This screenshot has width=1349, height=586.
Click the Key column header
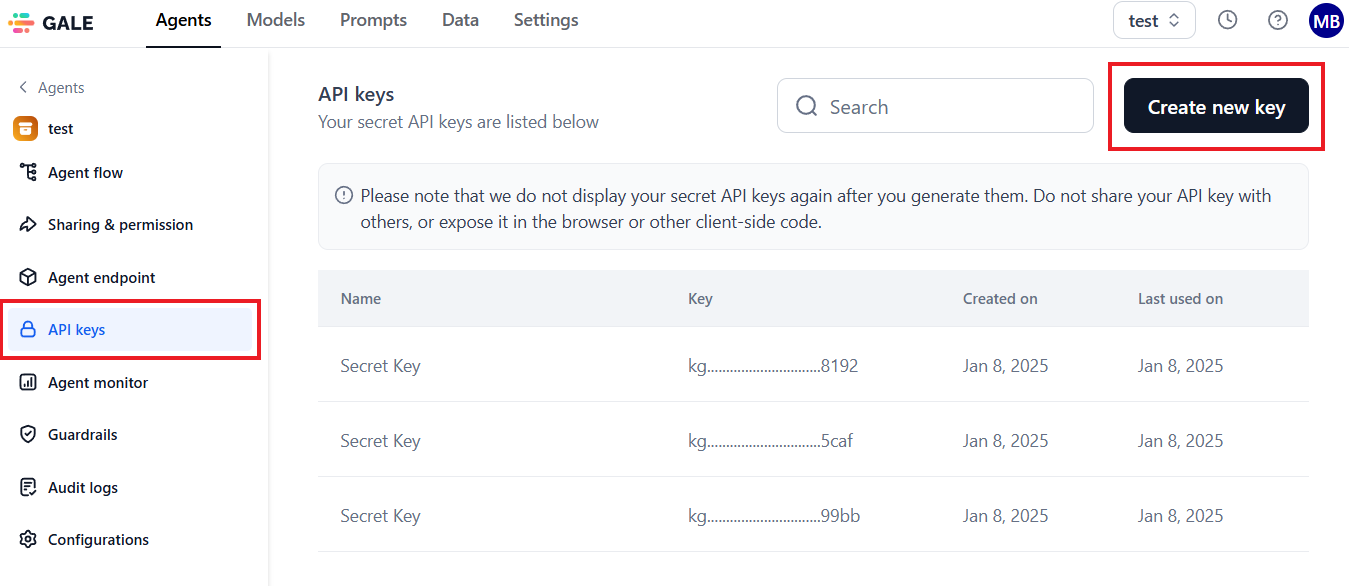(x=700, y=298)
